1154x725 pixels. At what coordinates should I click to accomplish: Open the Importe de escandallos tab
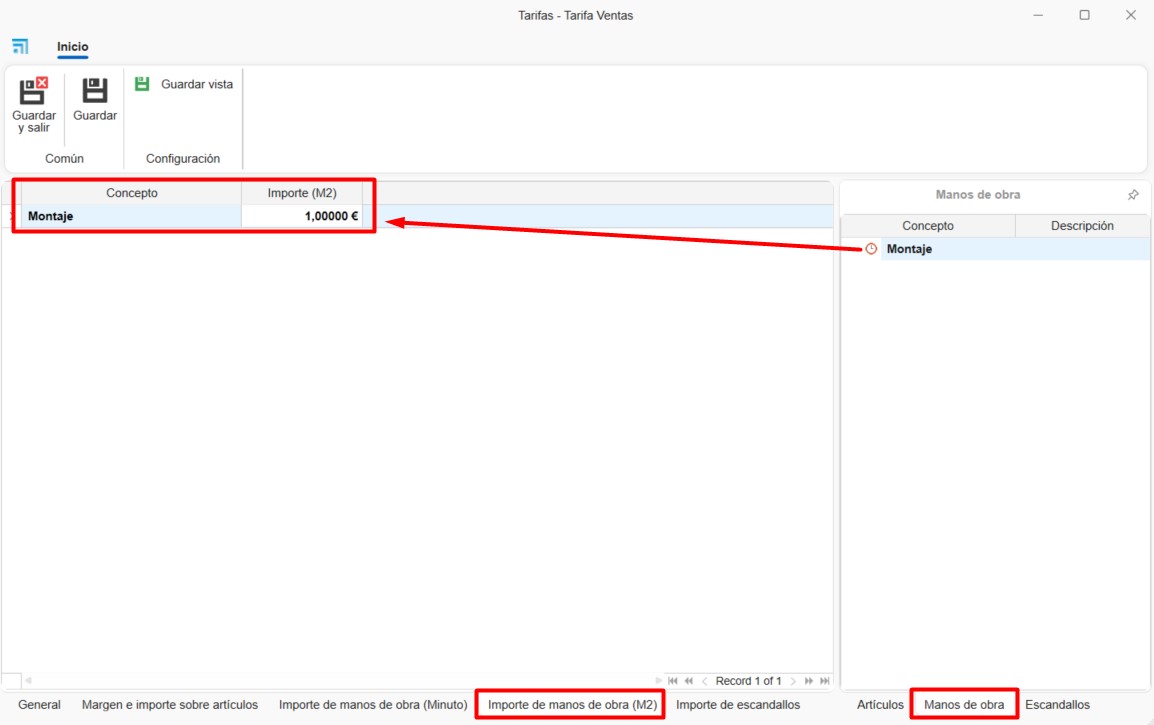738,705
